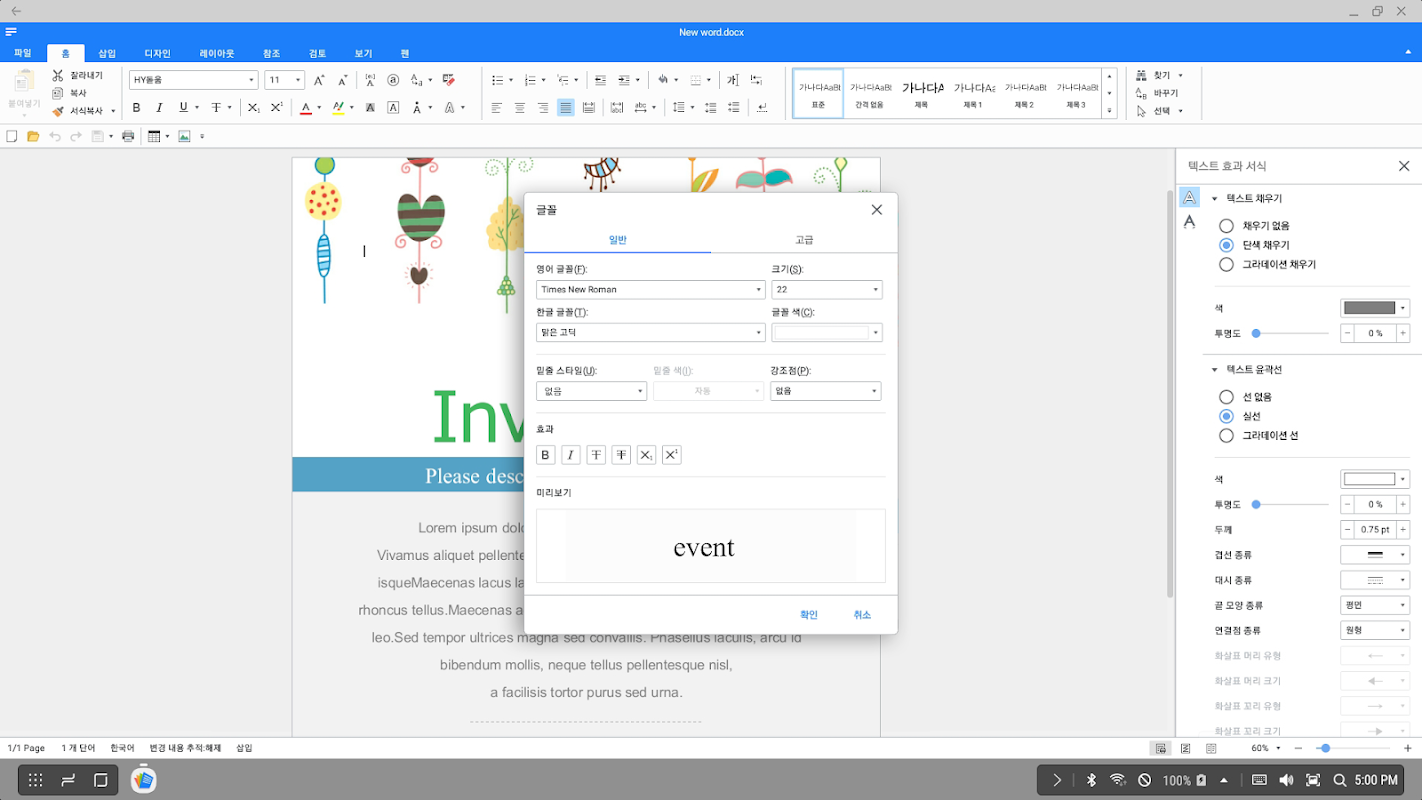
Task: Switch to the 고급 tab in font dialog
Action: point(804,240)
